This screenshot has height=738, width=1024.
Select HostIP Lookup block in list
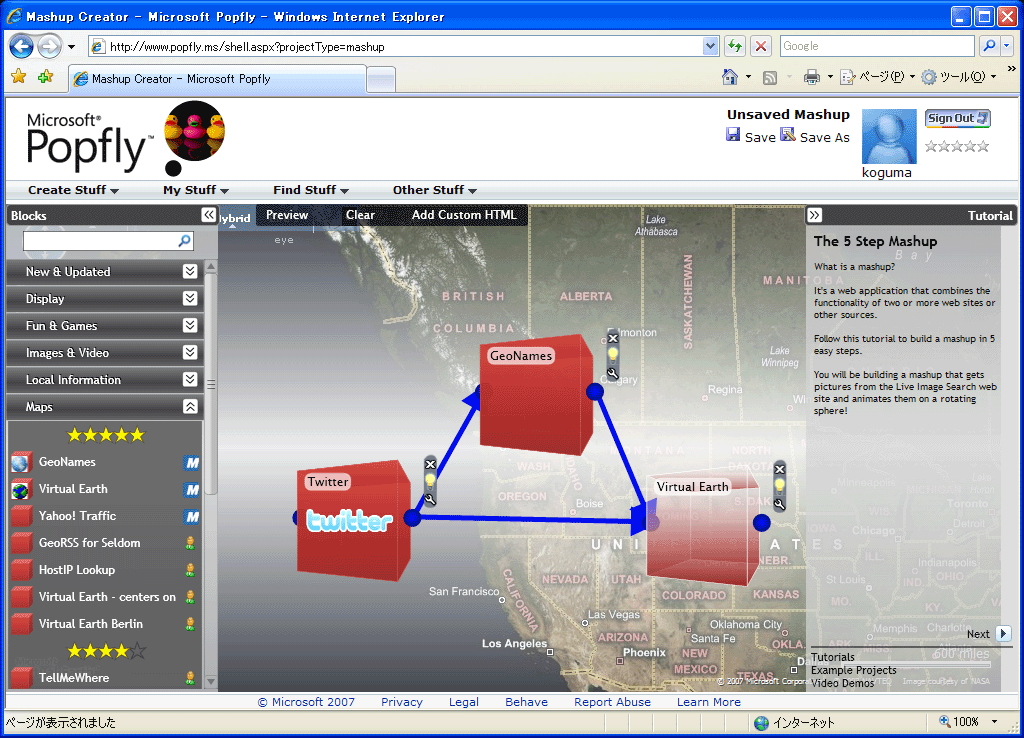click(106, 570)
